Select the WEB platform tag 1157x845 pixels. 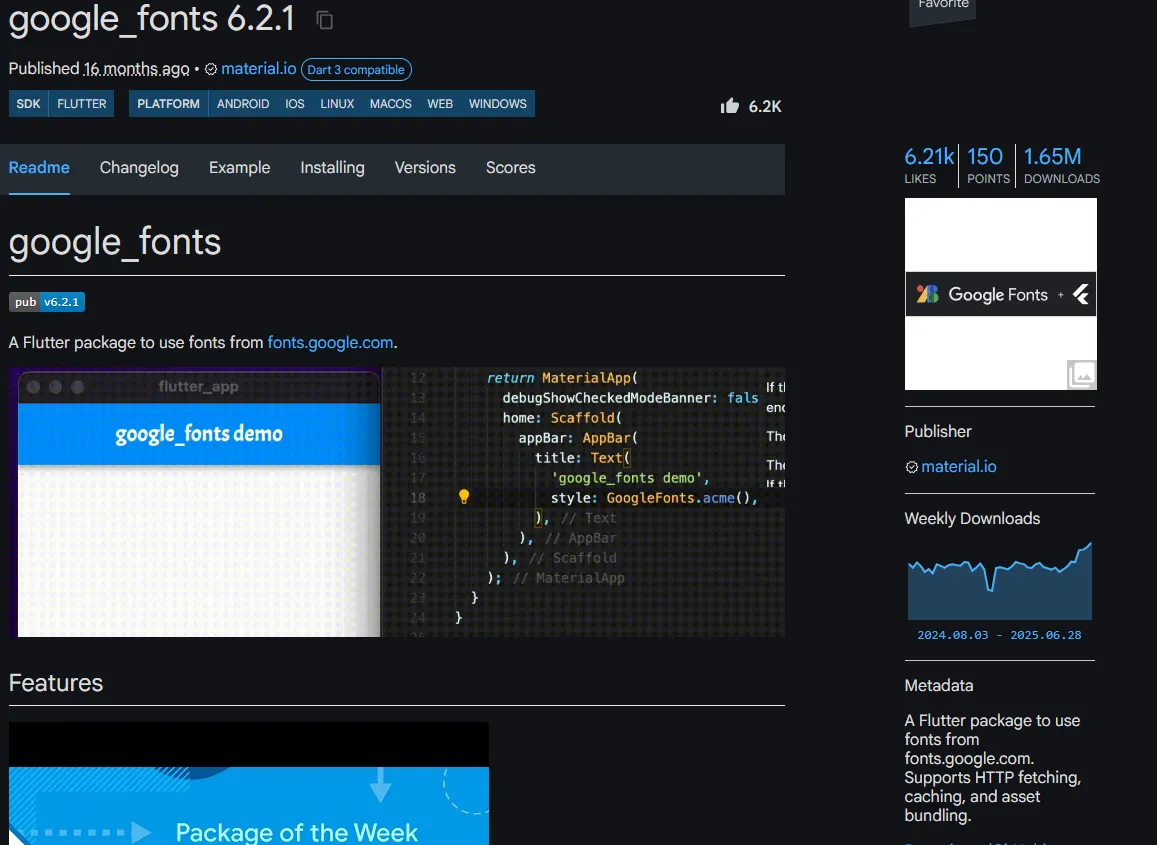441,104
